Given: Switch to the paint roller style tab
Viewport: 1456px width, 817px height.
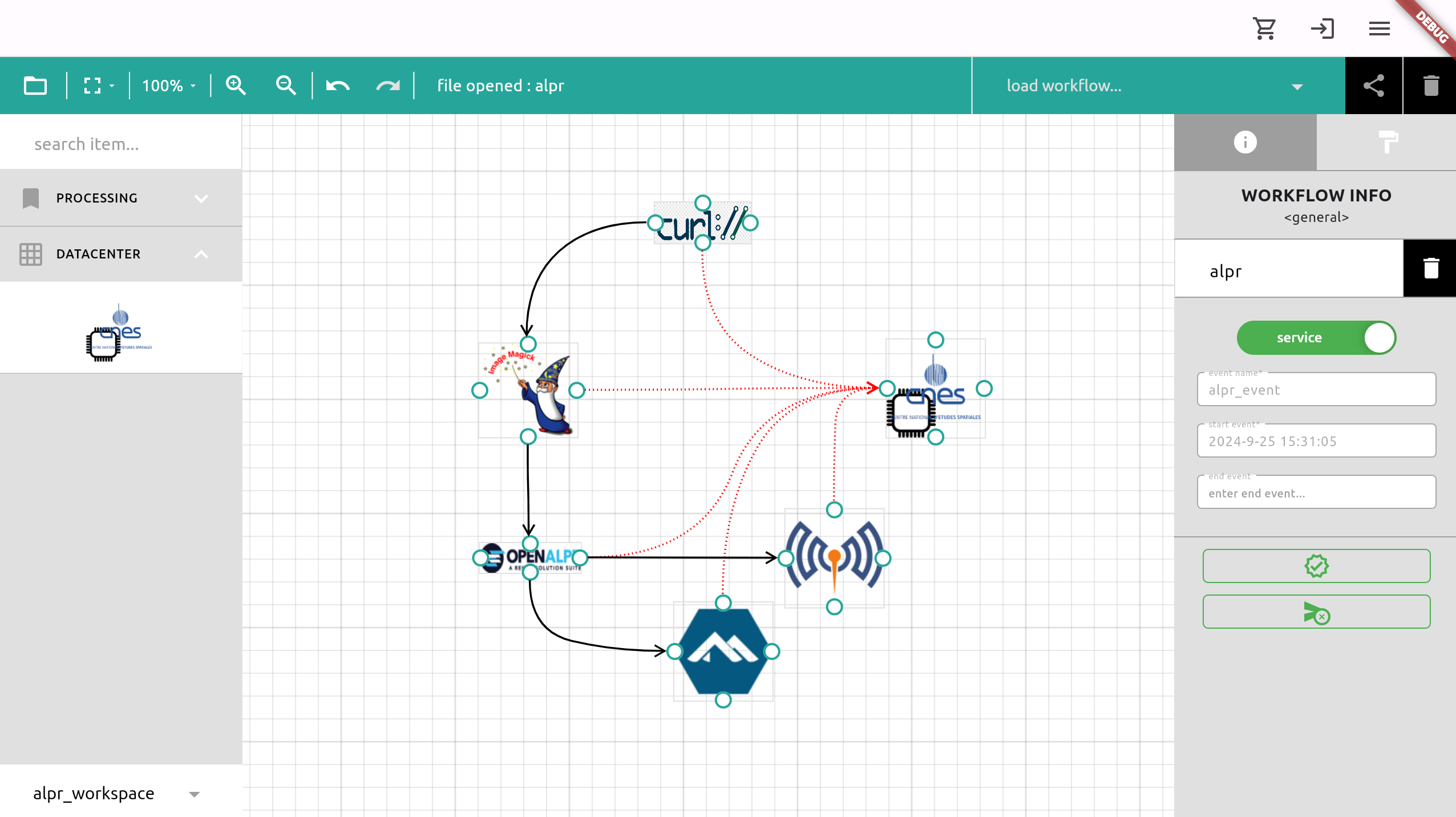Looking at the screenshot, I should tap(1387, 142).
